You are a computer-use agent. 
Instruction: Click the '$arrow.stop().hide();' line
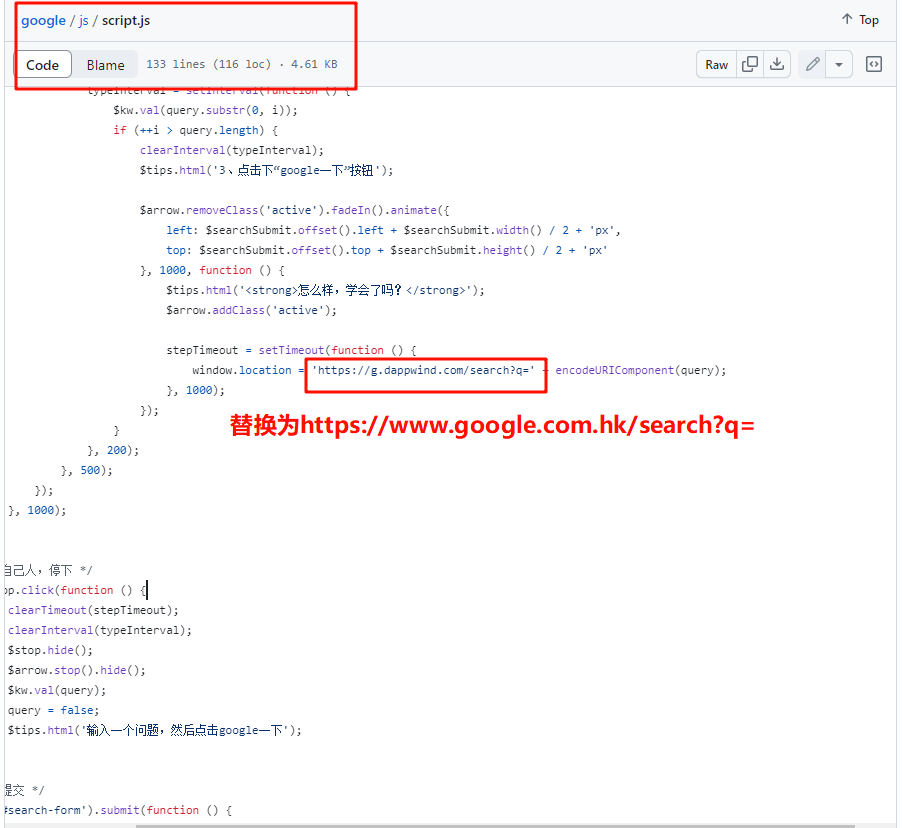pos(77,670)
